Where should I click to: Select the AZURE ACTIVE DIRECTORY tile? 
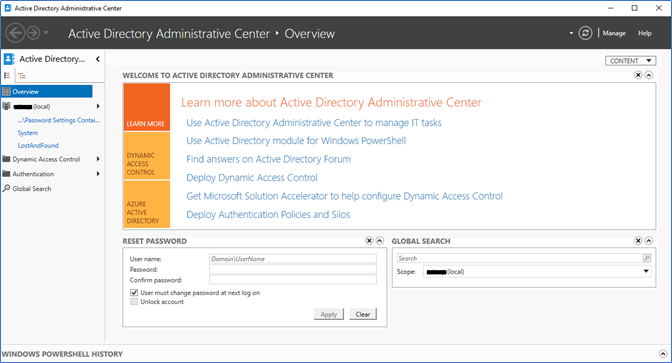147,204
